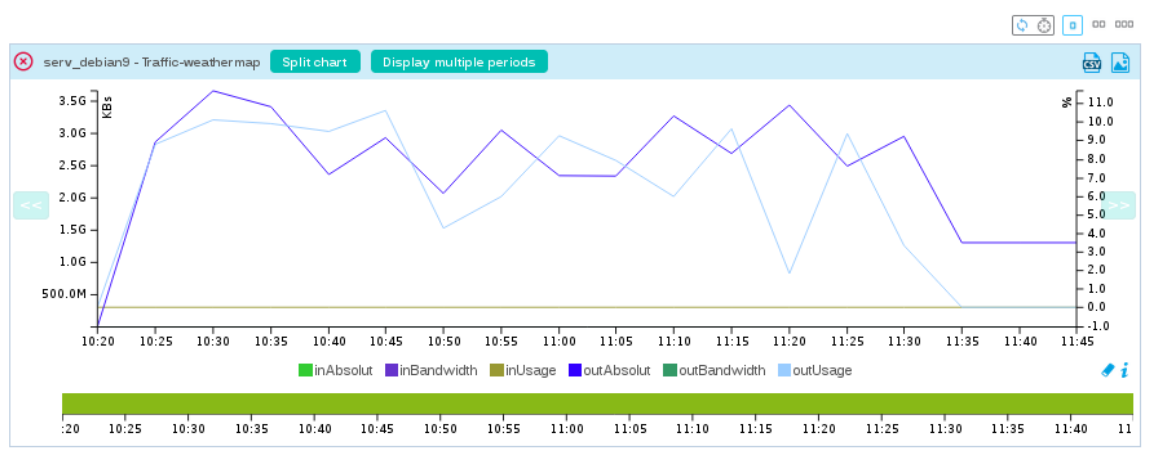
Task: Click the eraser icon beside the legend
Action: point(1107,370)
